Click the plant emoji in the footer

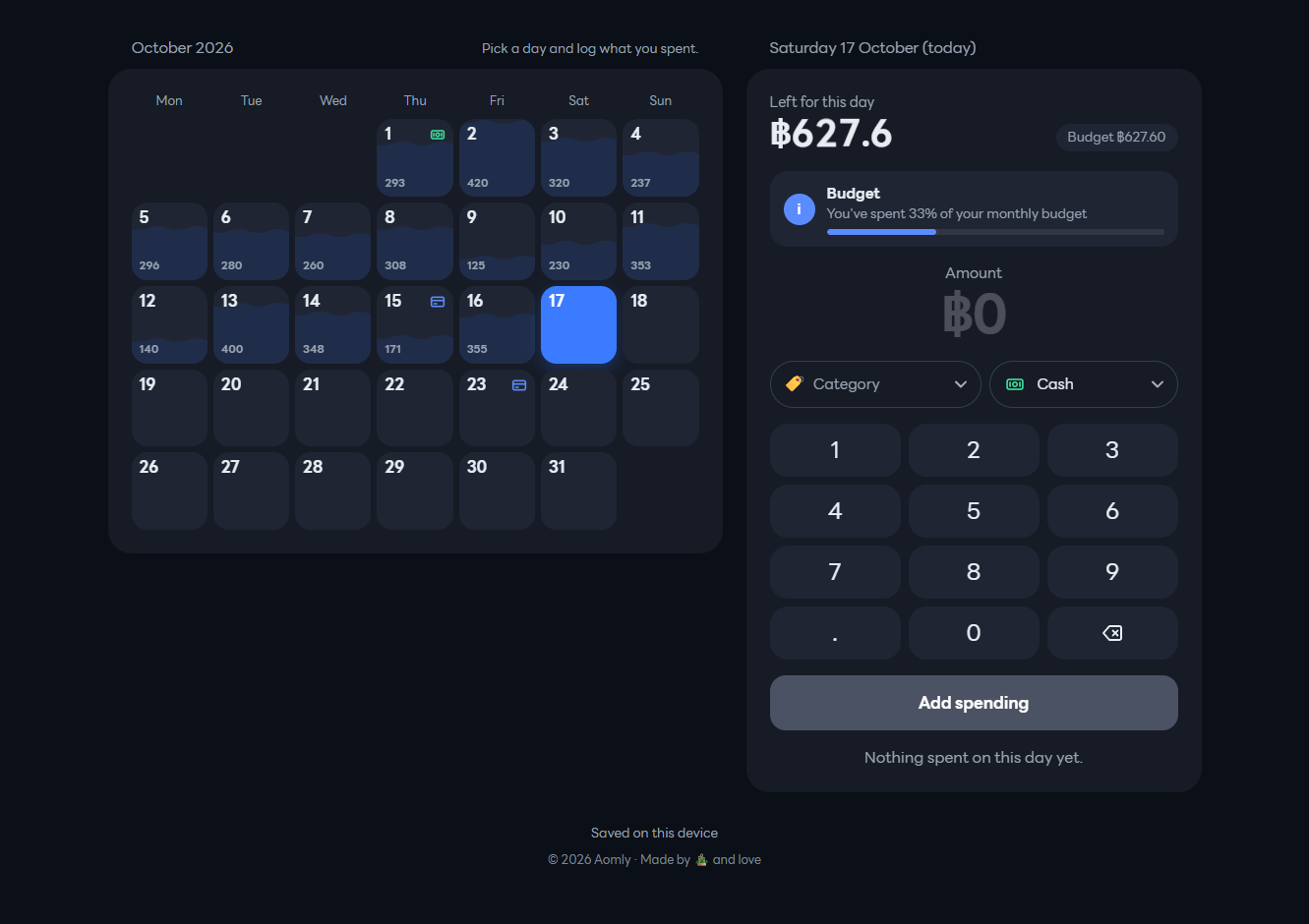tap(701, 859)
